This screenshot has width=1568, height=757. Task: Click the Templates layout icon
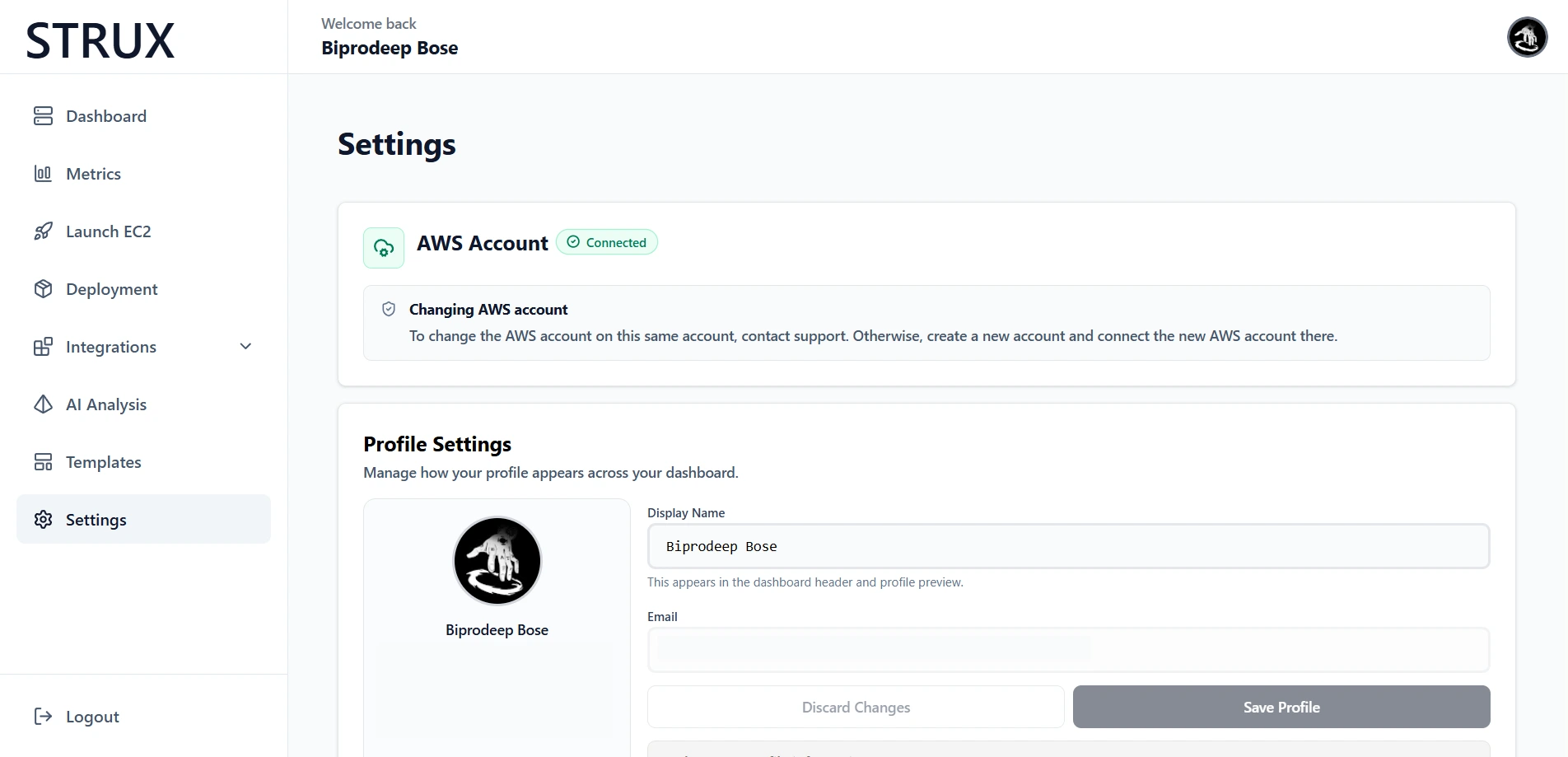point(43,462)
